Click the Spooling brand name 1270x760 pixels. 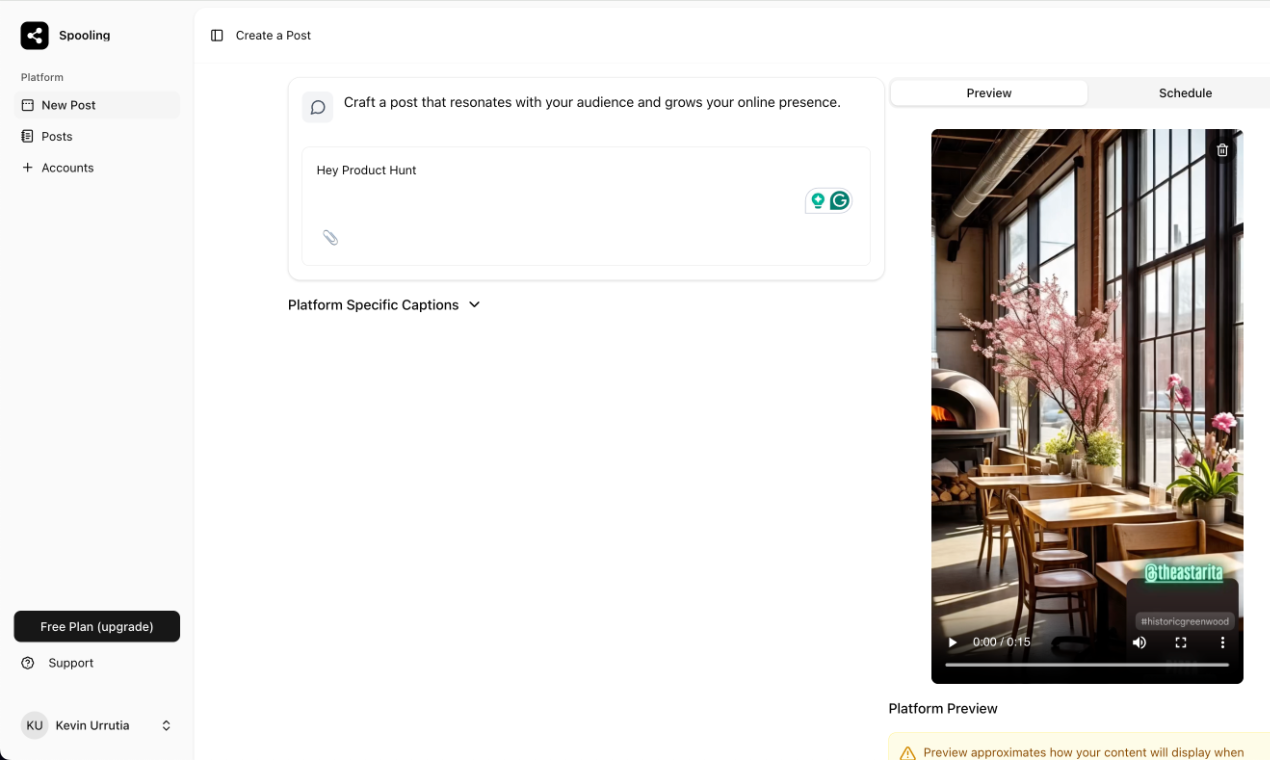click(x=85, y=36)
